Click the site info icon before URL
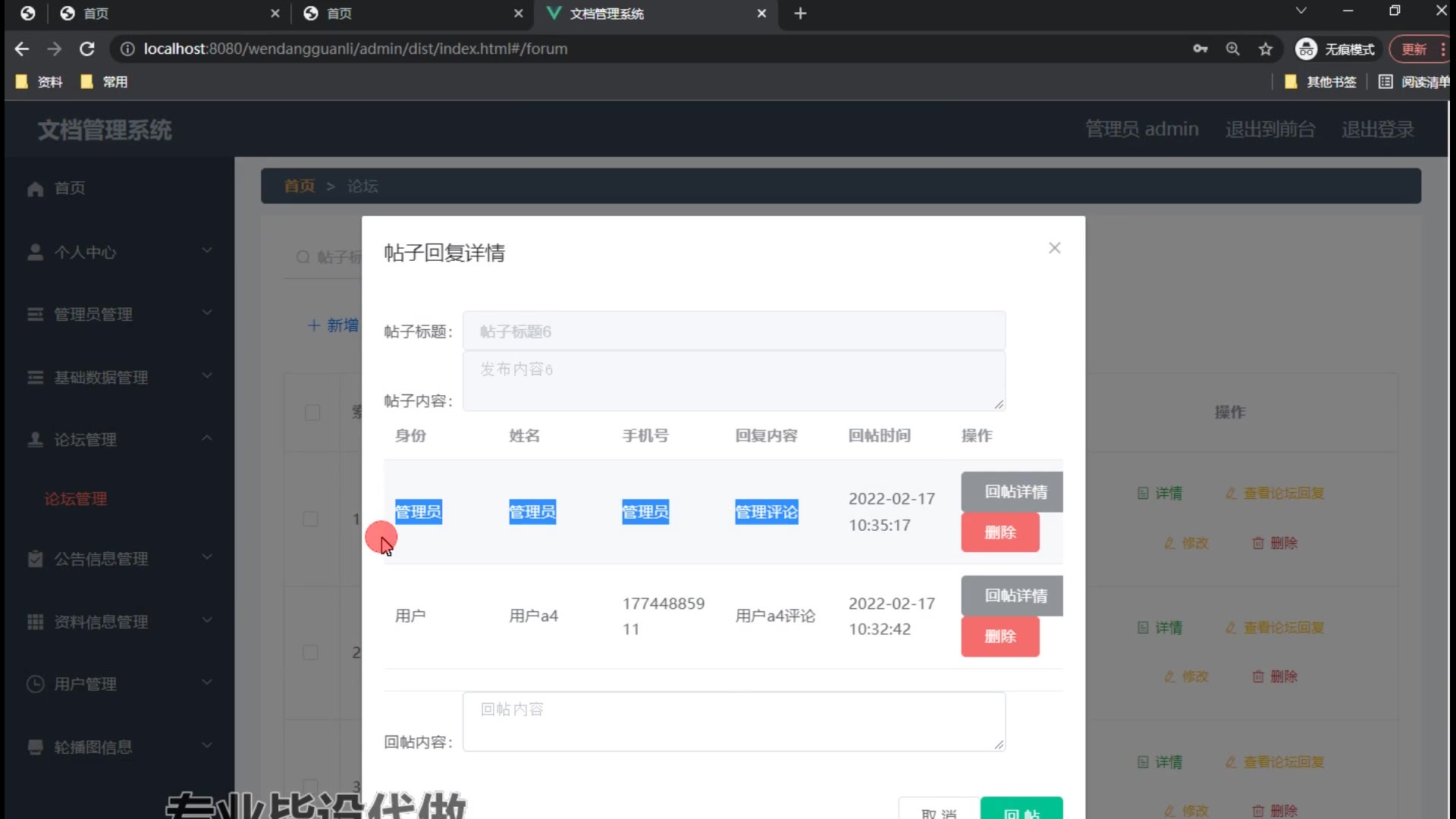Image resolution: width=1456 pixels, height=819 pixels. [x=127, y=49]
